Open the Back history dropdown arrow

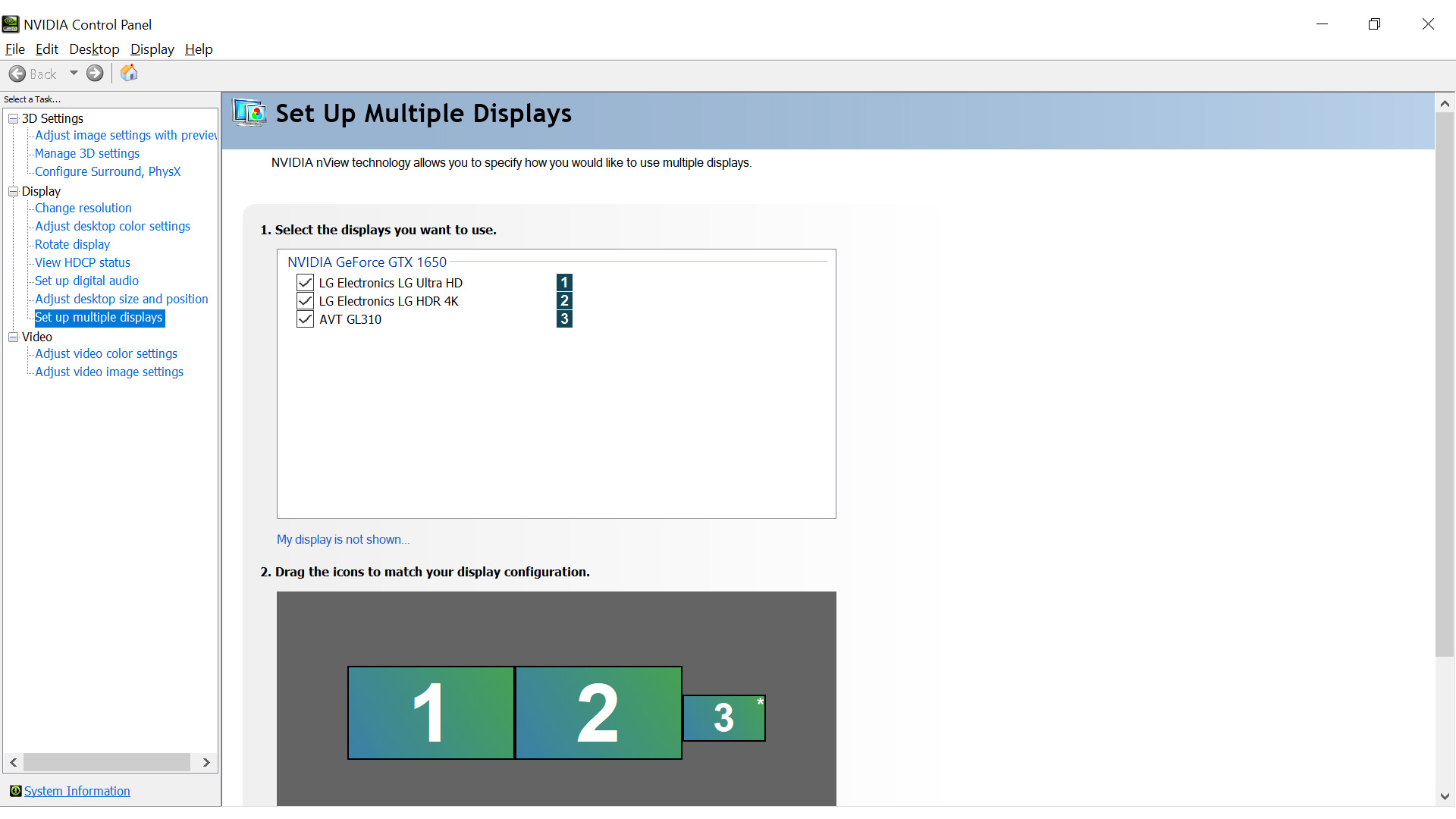click(74, 74)
